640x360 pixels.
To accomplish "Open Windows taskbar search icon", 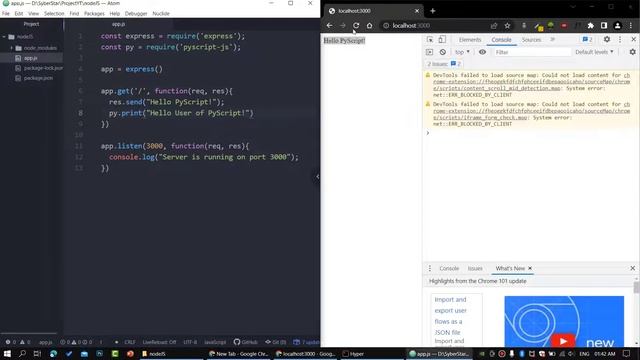I will (22, 354).
